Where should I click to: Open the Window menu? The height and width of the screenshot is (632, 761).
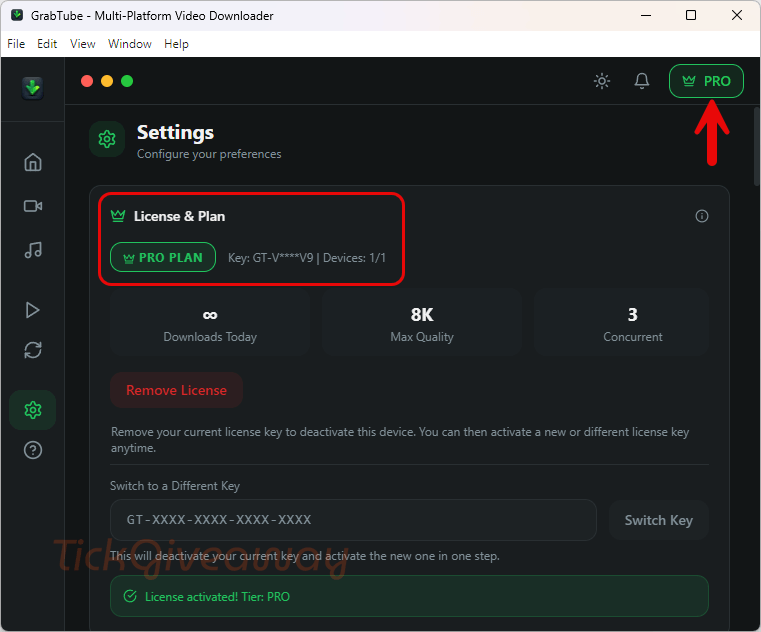click(x=130, y=44)
